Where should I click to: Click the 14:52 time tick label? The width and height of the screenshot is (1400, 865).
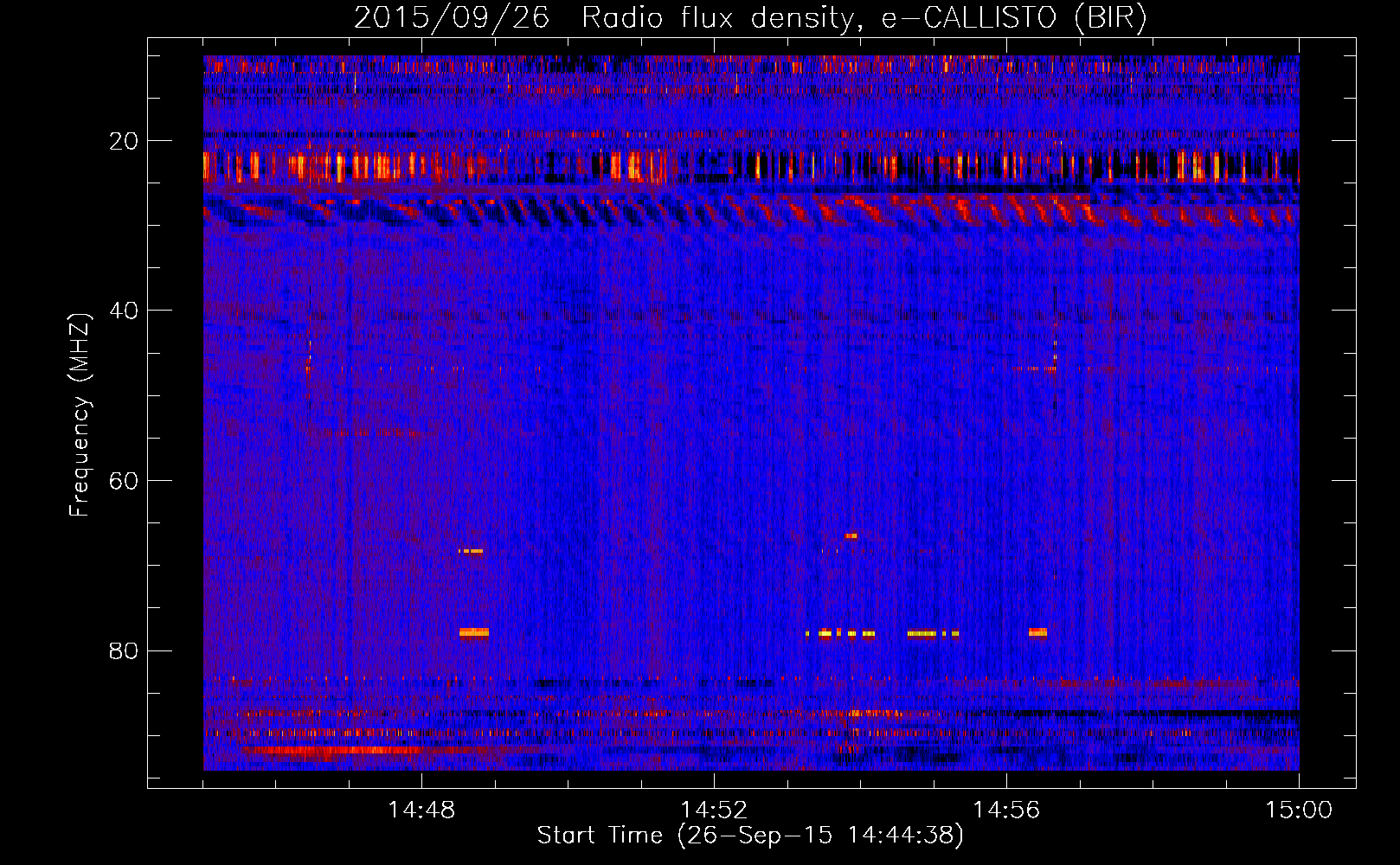[714, 811]
